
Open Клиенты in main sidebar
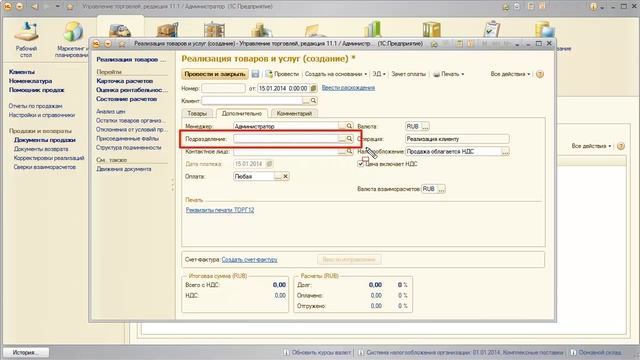[22, 72]
